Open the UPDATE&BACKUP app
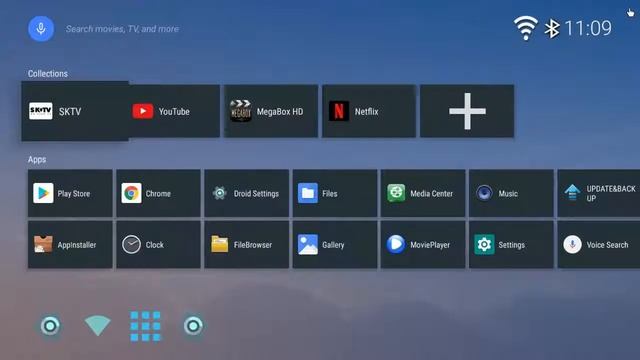The height and width of the screenshot is (360, 640). pos(599,193)
